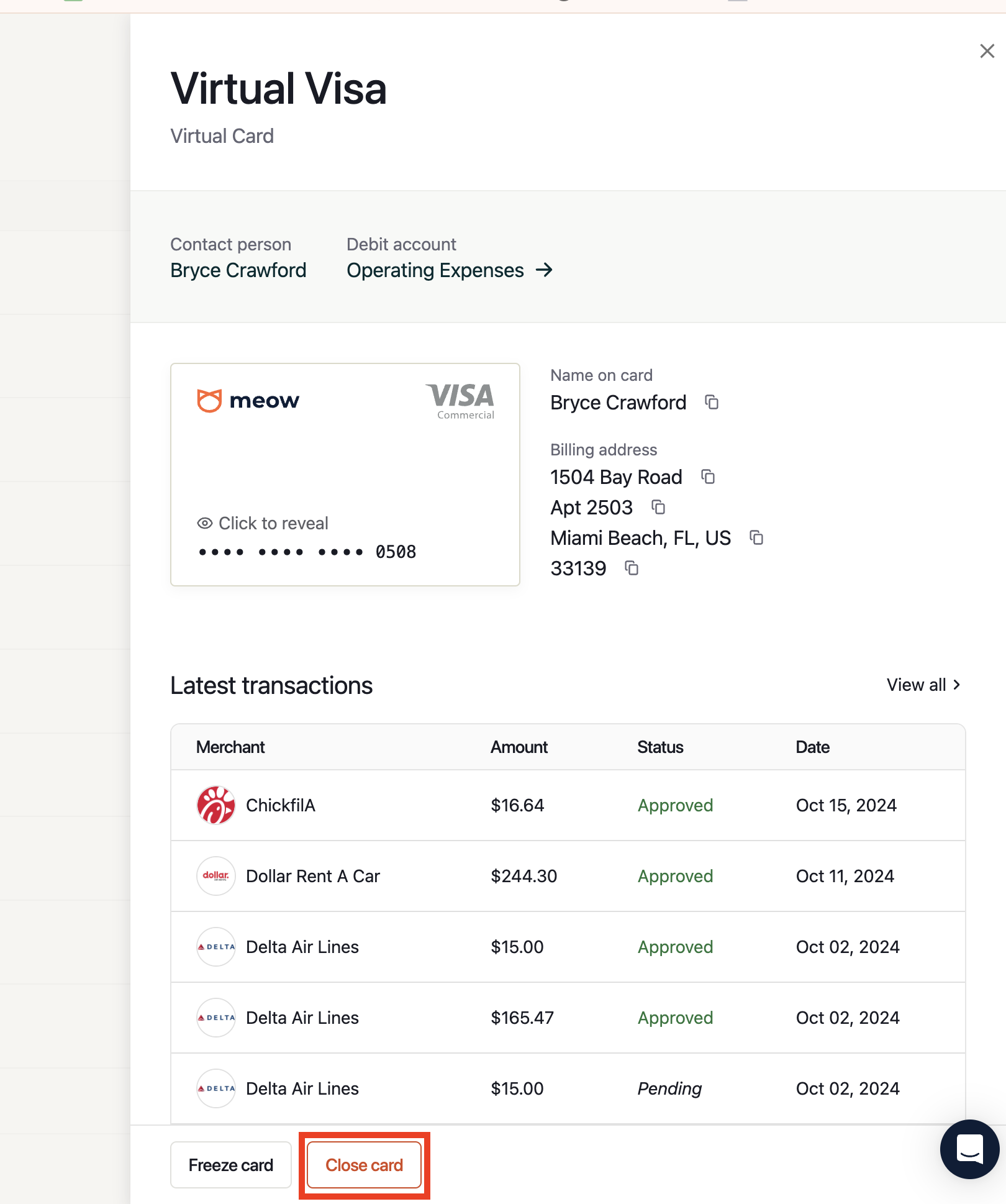Viewport: 1006px width, 1204px height.
Task: Click the Click to reveal label
Action: 273,523
